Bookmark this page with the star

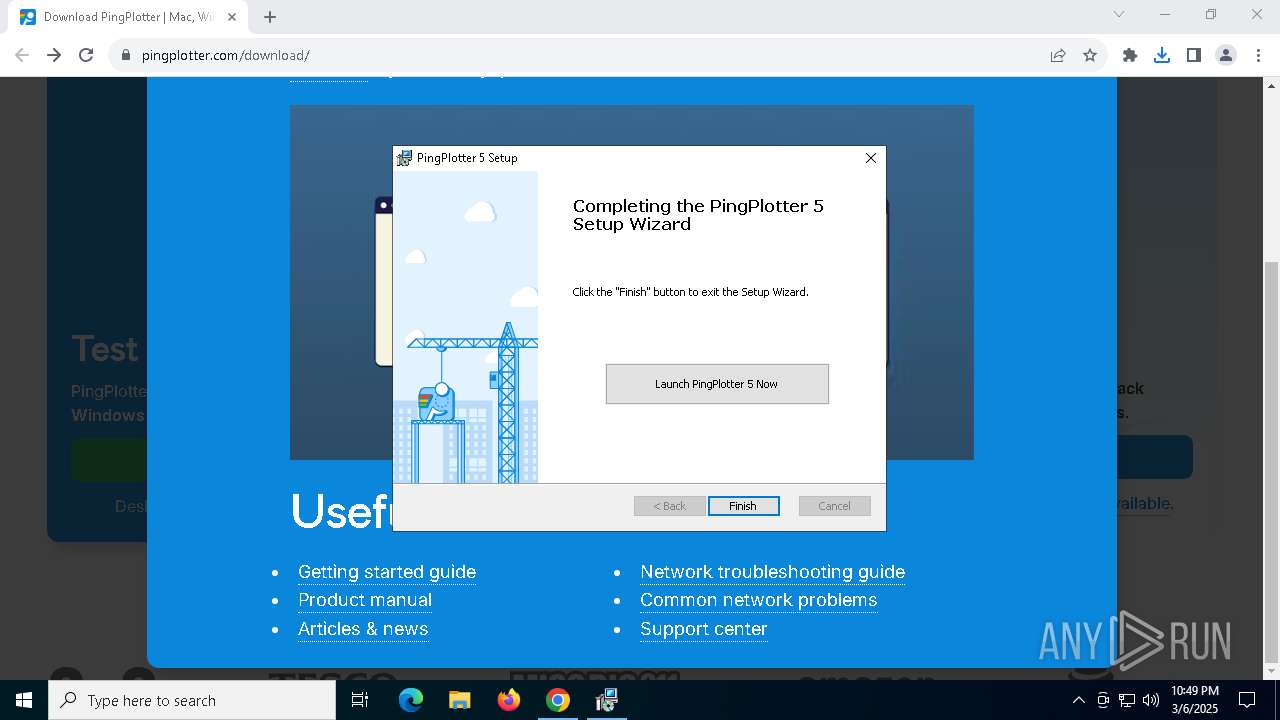1090,55
